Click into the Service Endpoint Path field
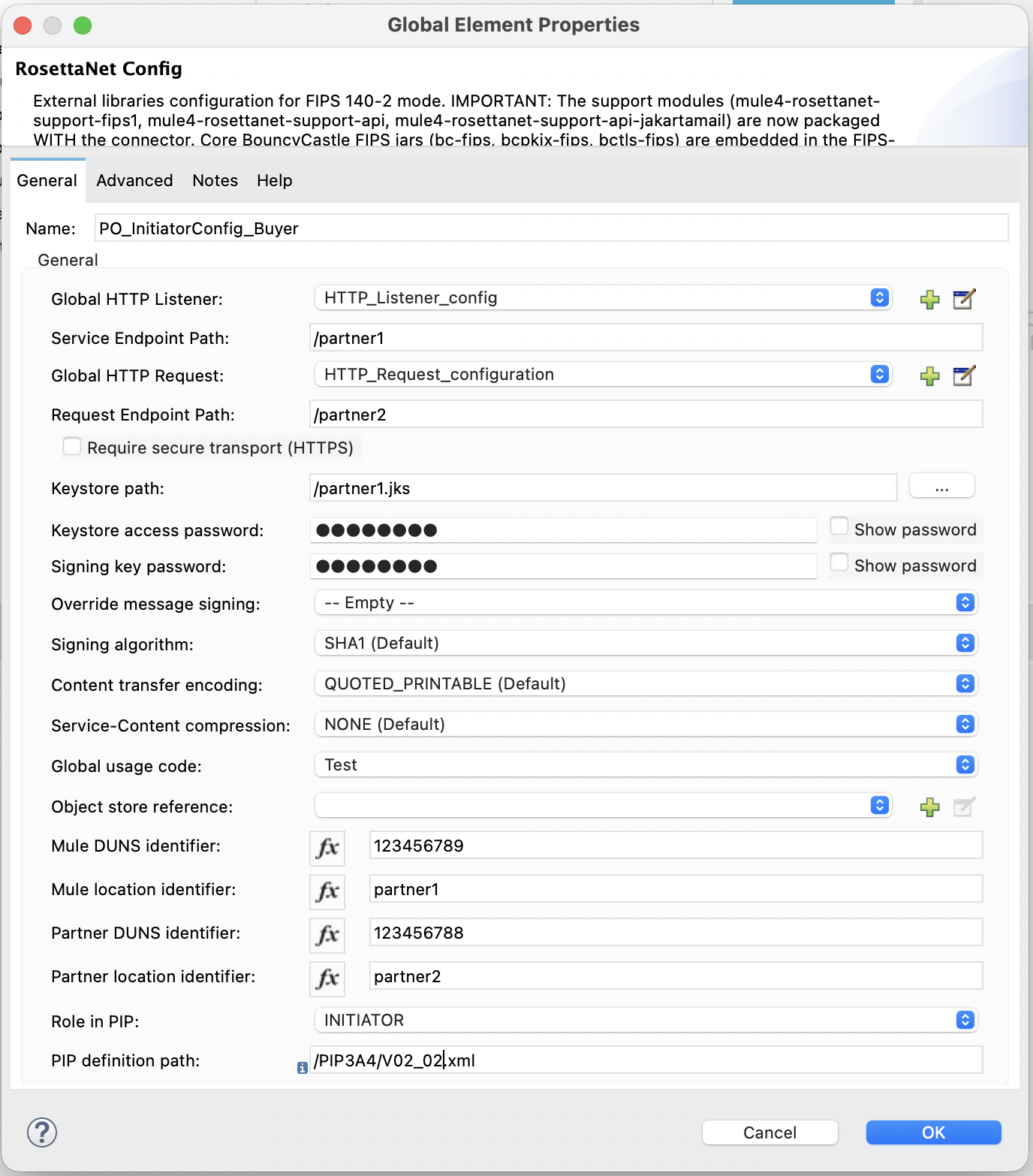The width and height of the screenshot is (1033, 1176). point(646,338)
